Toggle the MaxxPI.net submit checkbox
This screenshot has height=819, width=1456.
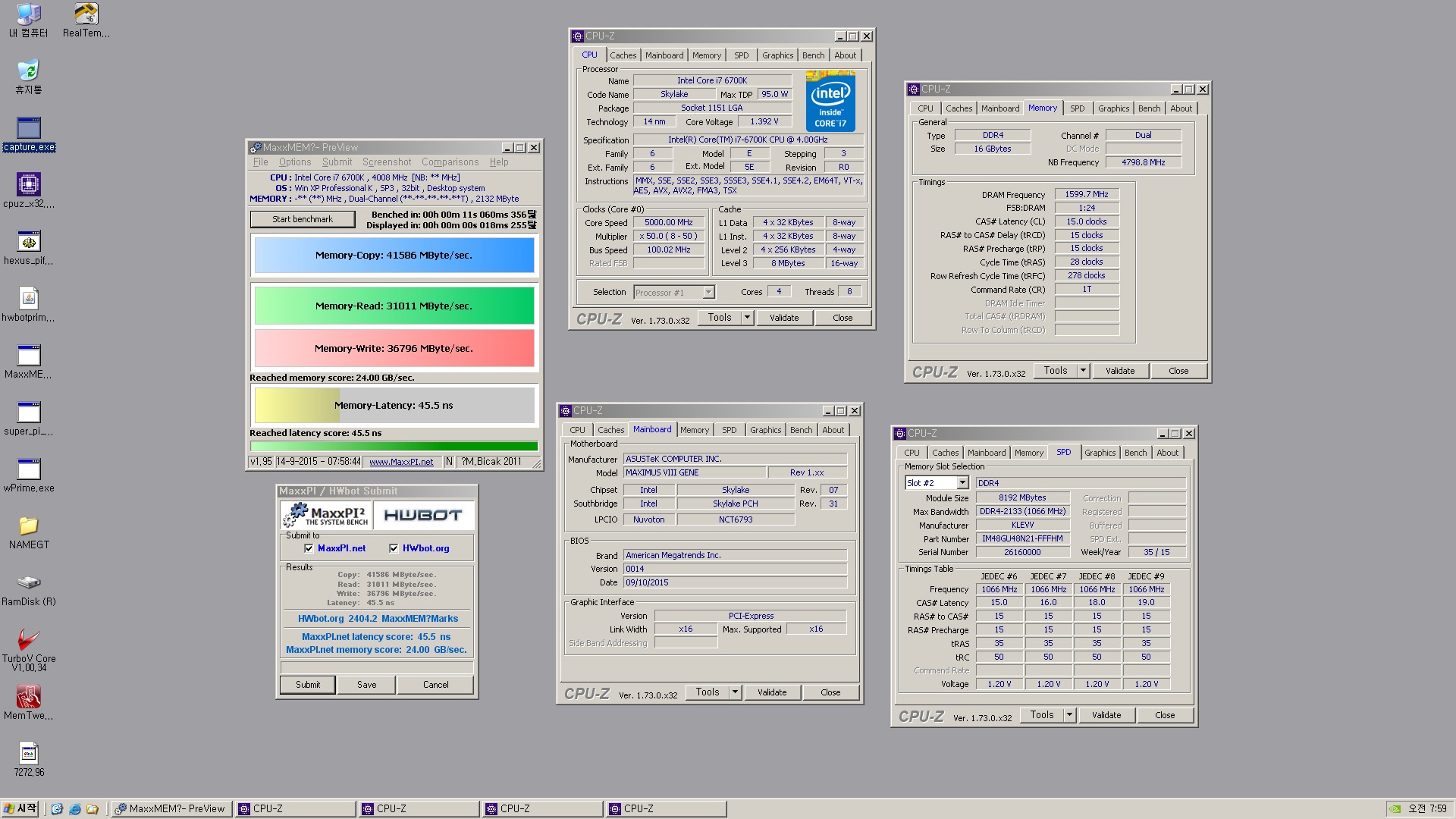click(309, 548)
